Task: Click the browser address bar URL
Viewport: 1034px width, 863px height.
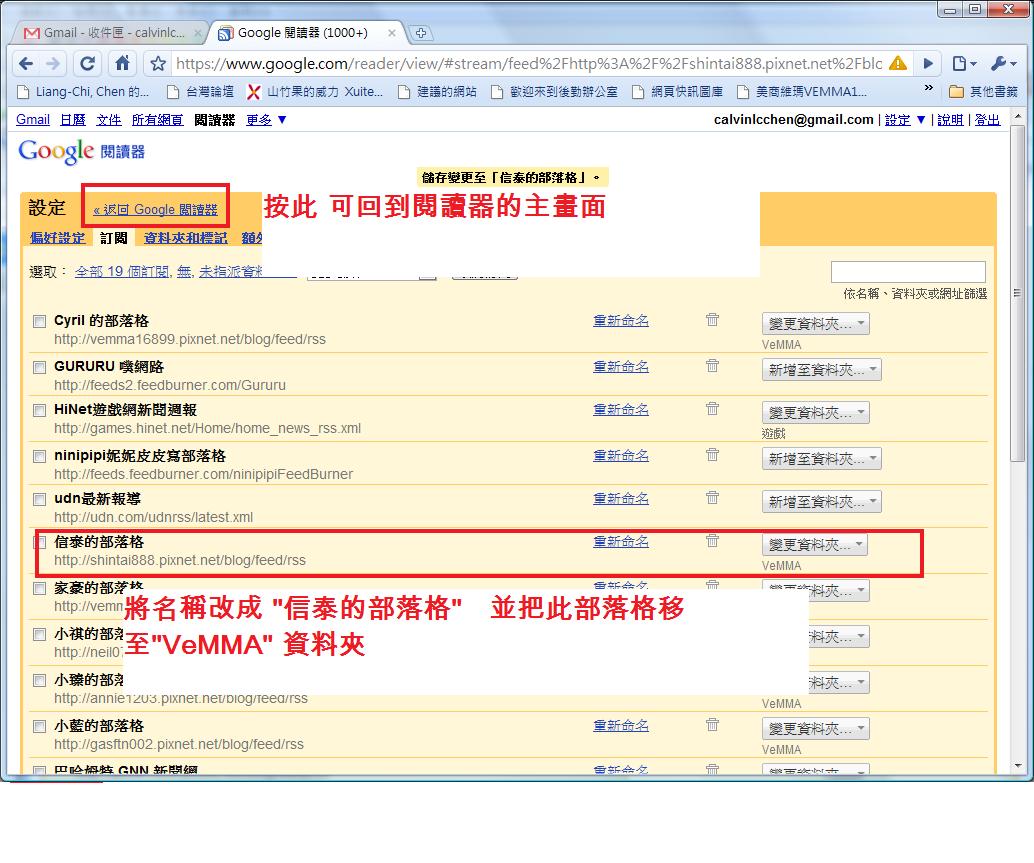Action: tap(528, 64)
